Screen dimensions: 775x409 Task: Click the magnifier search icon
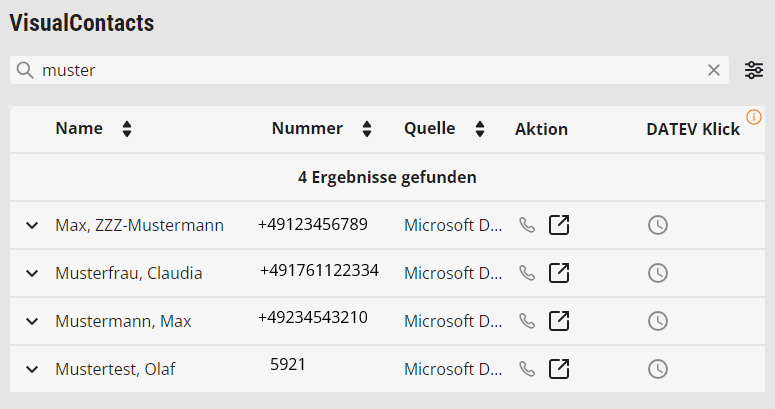(25, 70)
